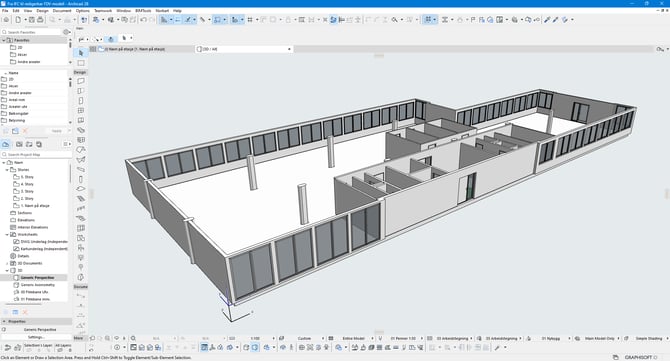Toggle the grid snap hash icon
Screen dimensions: 670x361
(250, 20)
